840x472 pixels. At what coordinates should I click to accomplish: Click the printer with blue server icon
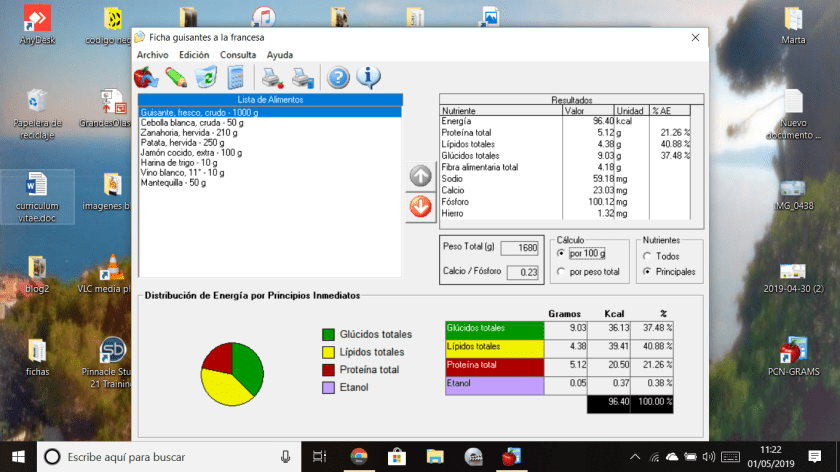point(302,77)
